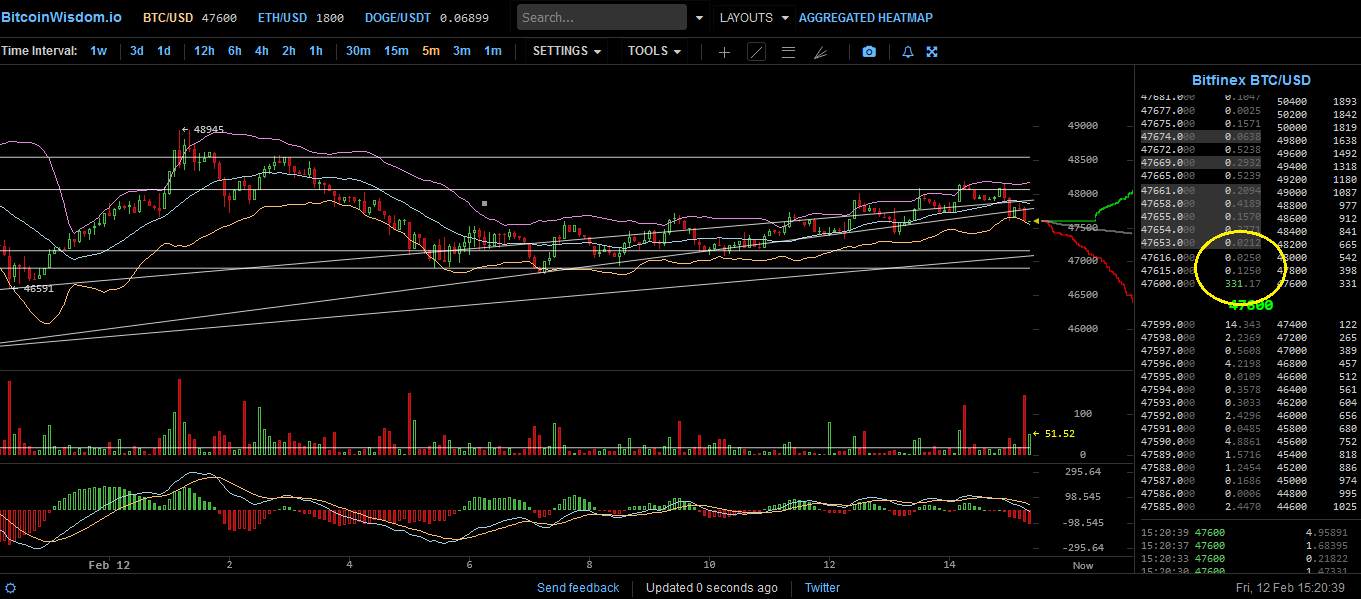
Task: Click the 48945 high price label on chart
Action: [x=209, y=130]
